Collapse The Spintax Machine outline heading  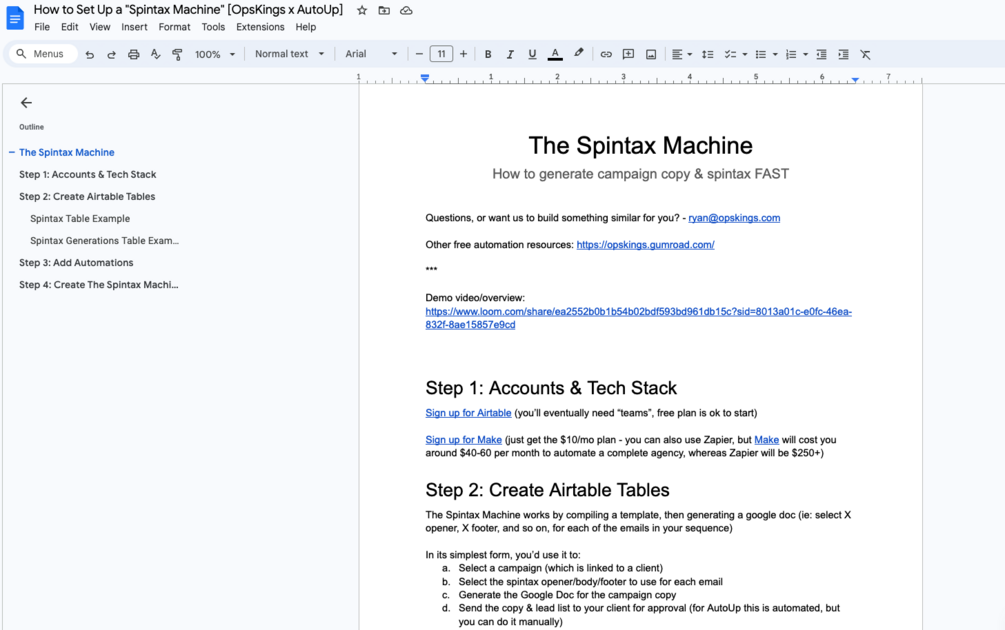click(x=12, y=153)
